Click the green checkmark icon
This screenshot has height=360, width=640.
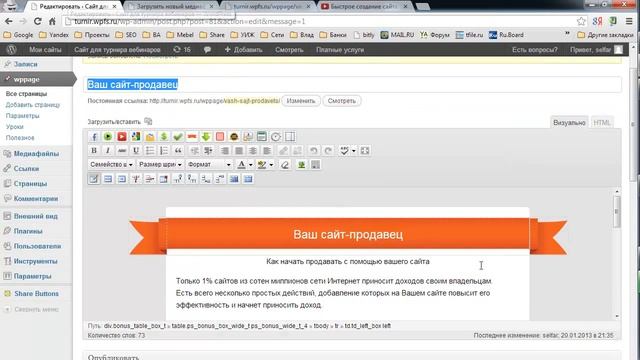pos(178,137)
